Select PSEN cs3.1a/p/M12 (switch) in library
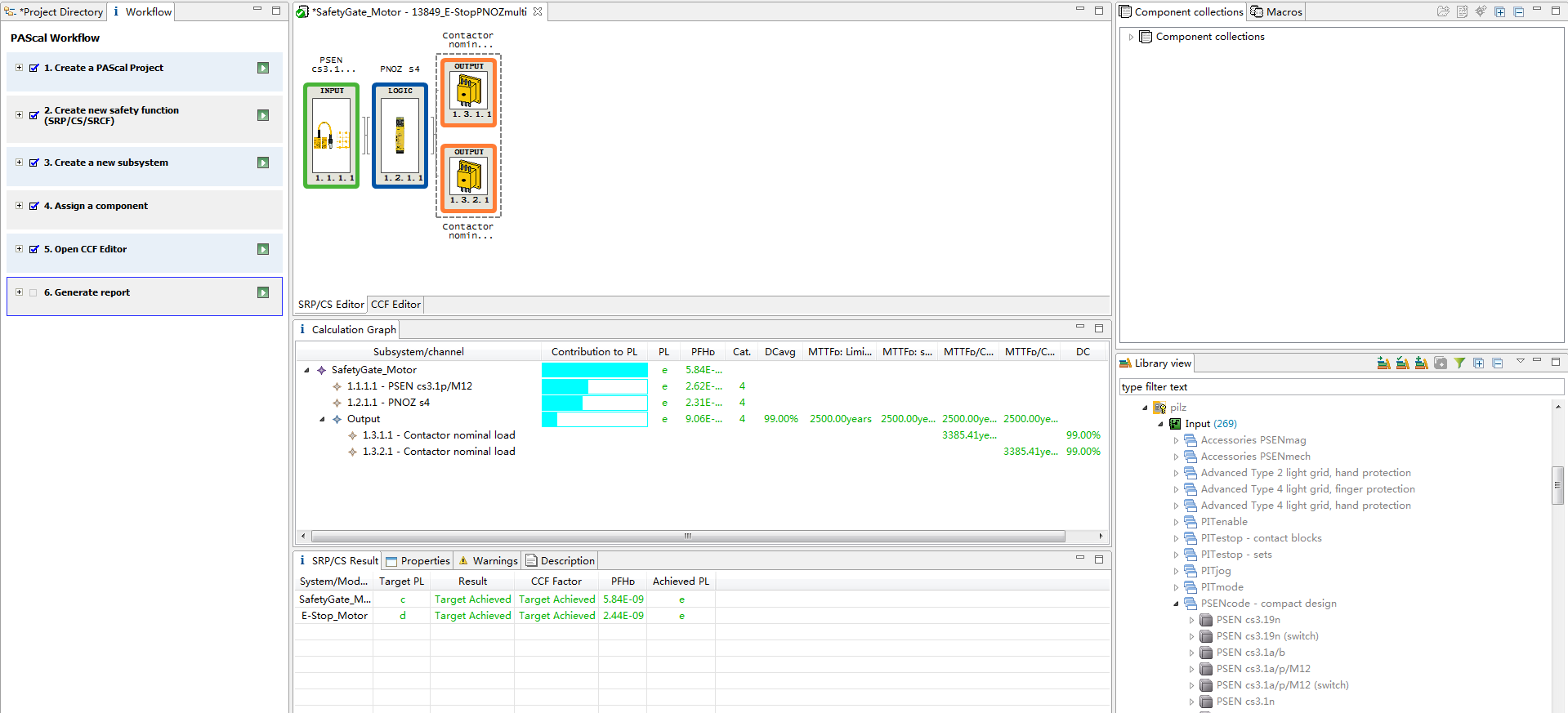Screen dimensions: 1568x713 (x=1282, y=685)
